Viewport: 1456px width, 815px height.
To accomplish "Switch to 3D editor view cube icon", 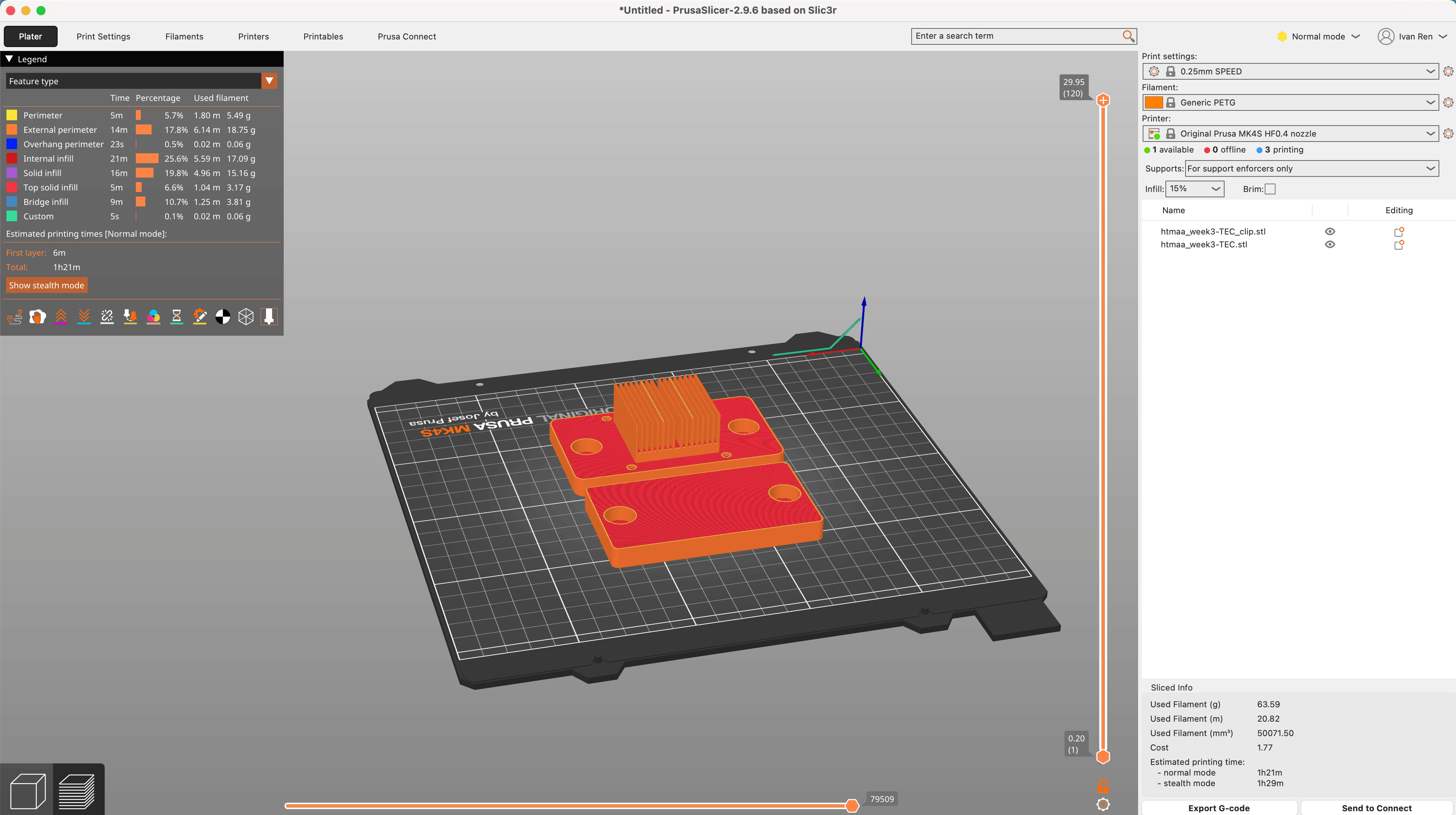I will point(28,791).
